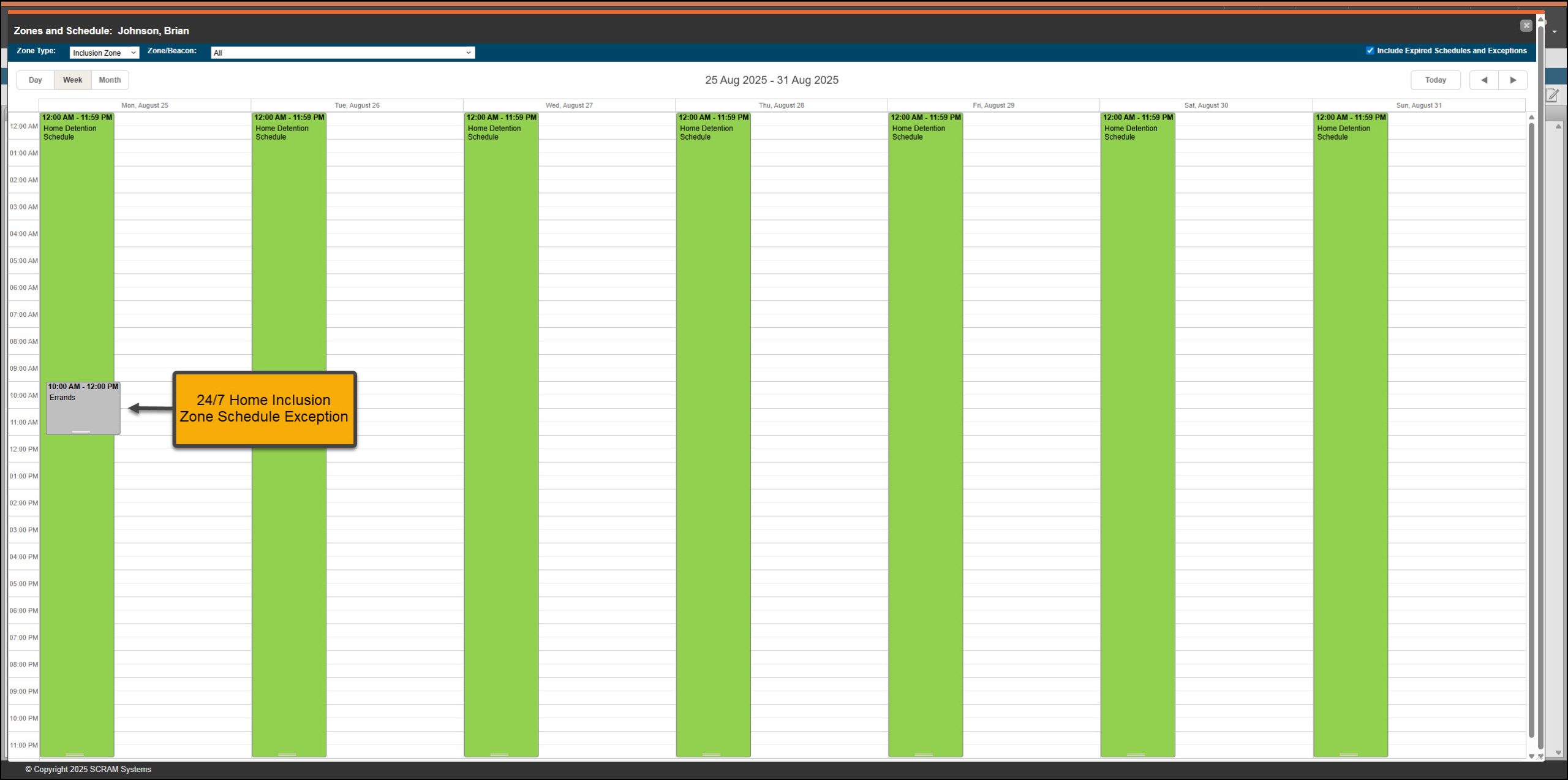The height and width of the screenshot is (780, 1568).
Task: Expand the Zone/Beacon dropdown
Action: point(342,53)
